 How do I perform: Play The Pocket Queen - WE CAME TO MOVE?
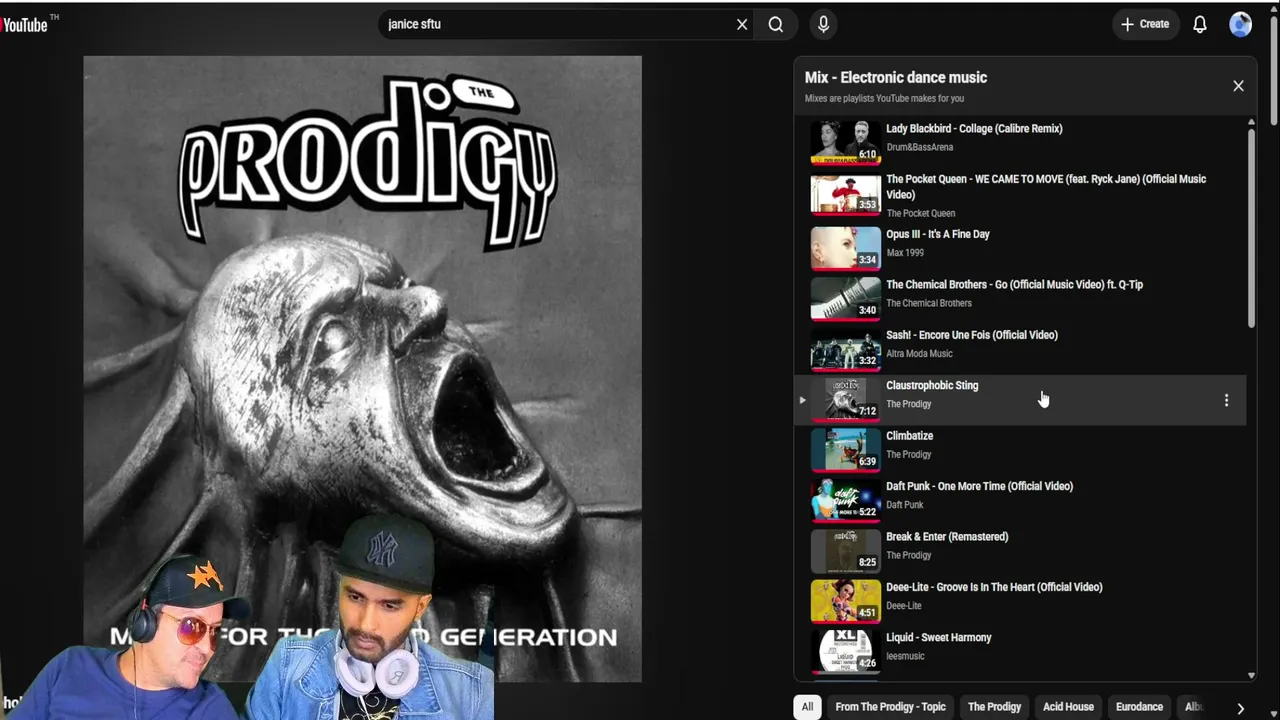1046,187
